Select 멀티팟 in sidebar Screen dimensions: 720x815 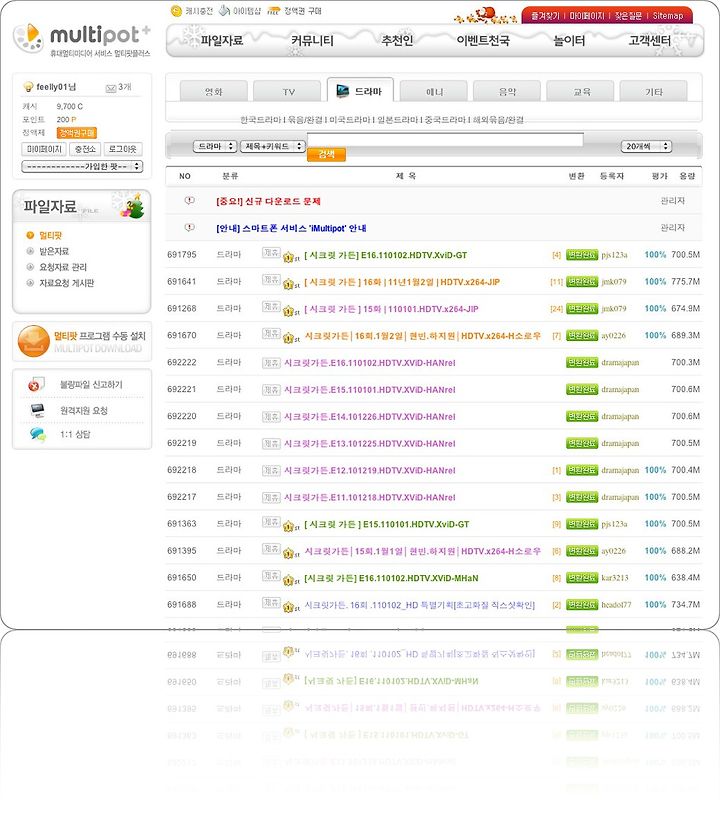50,235
